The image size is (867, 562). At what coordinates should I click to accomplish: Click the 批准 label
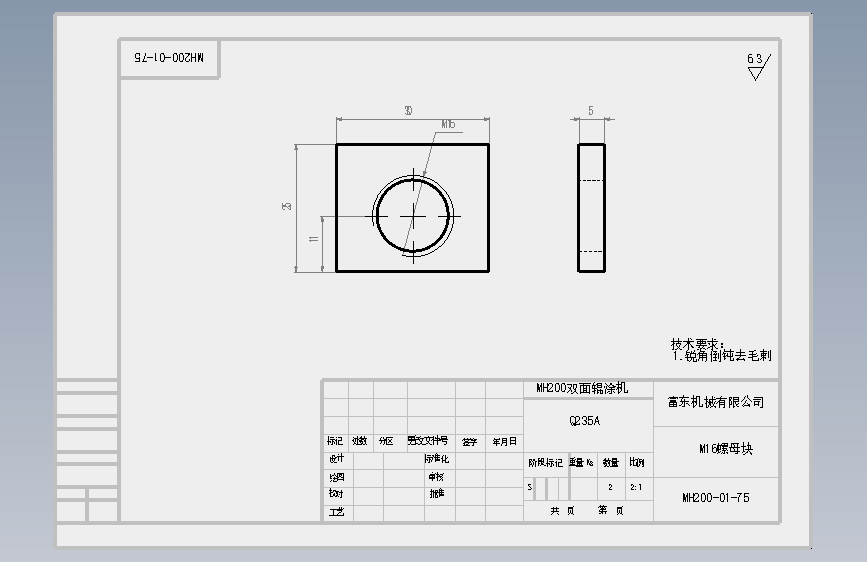(437, 493)
